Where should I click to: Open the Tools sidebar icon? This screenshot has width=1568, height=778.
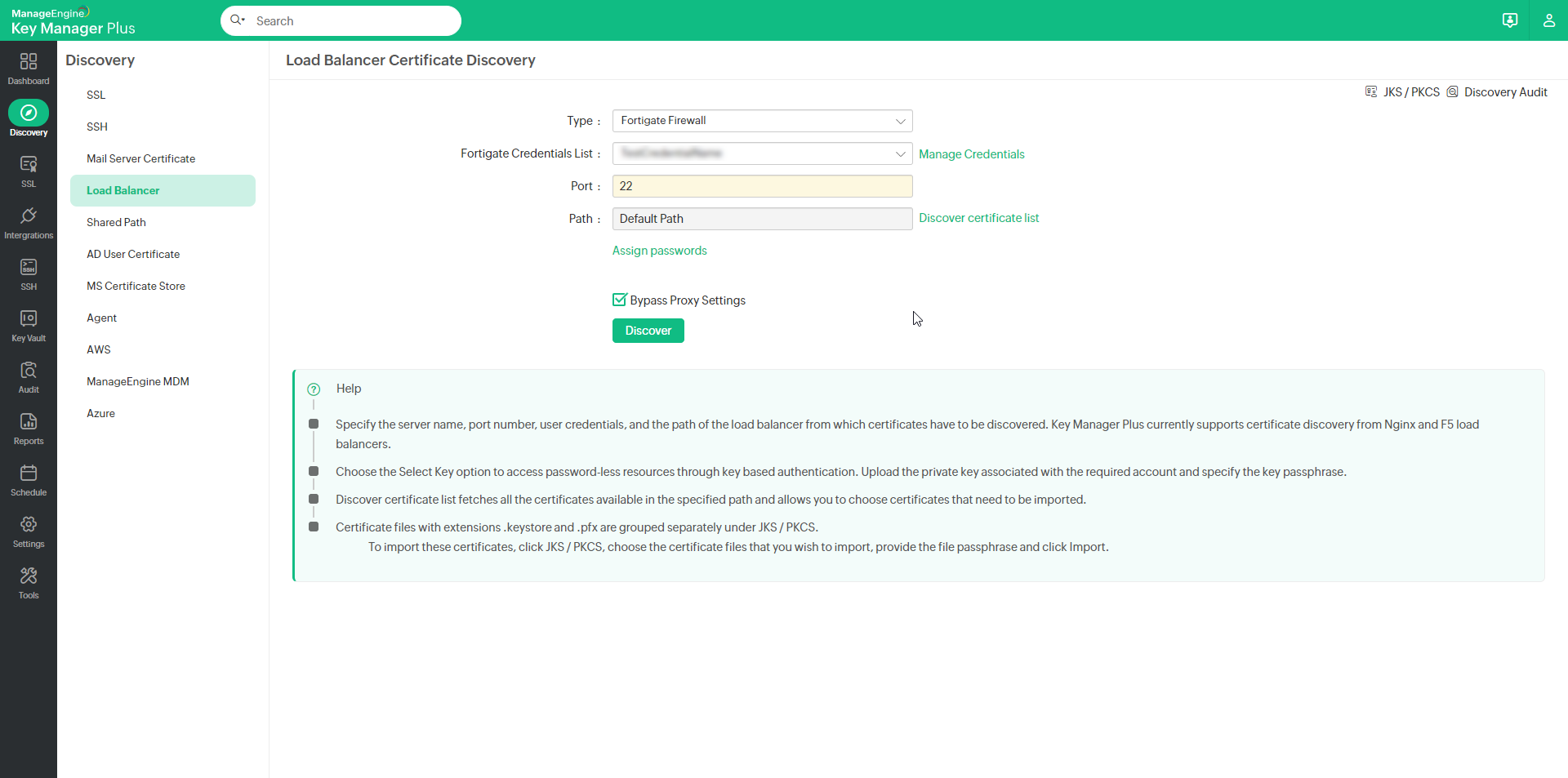pyautogui.click(x=29, y=581)
